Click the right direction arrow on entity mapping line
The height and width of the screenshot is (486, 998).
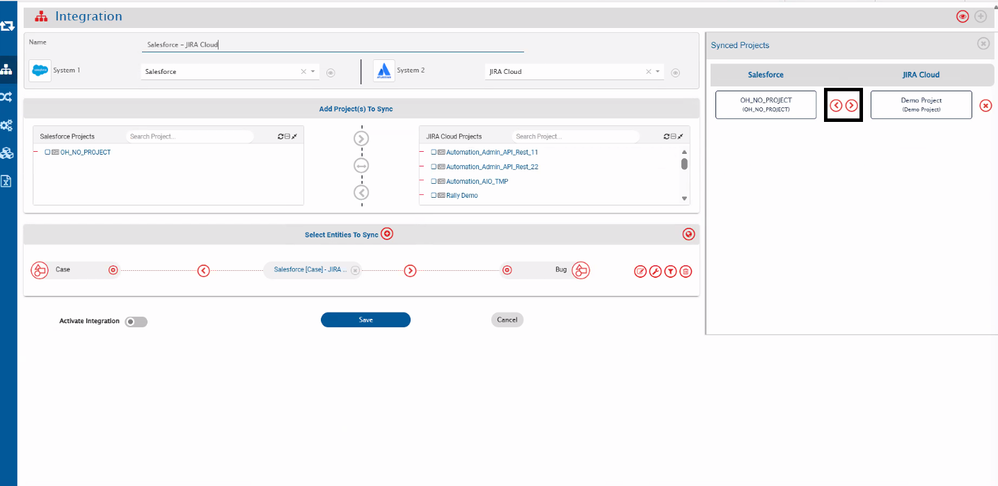[411, 271]
